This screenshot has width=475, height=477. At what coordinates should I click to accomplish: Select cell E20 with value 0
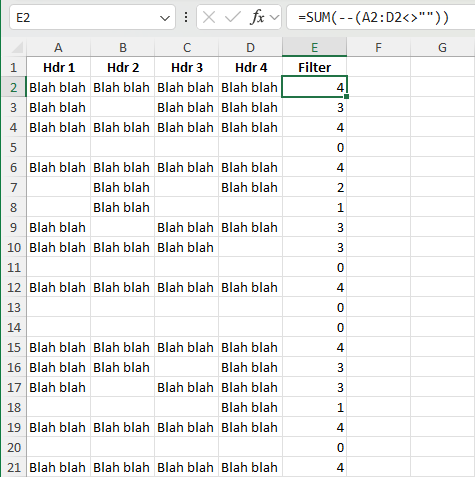315,447
